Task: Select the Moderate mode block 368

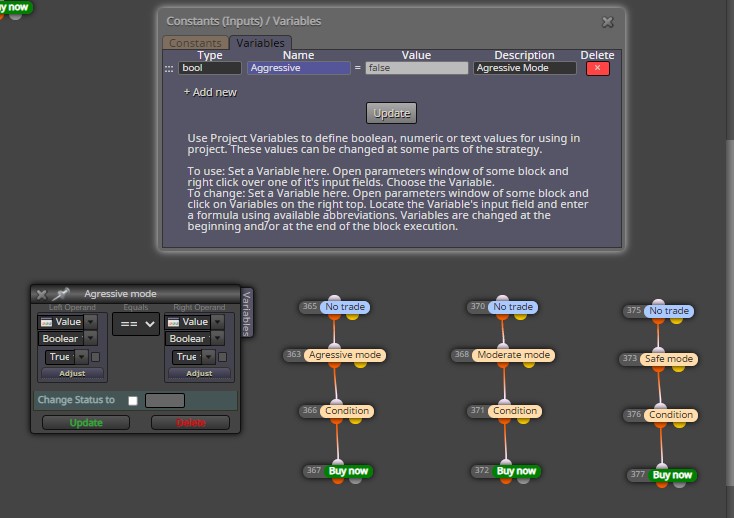Action: [x=514, y=355]
